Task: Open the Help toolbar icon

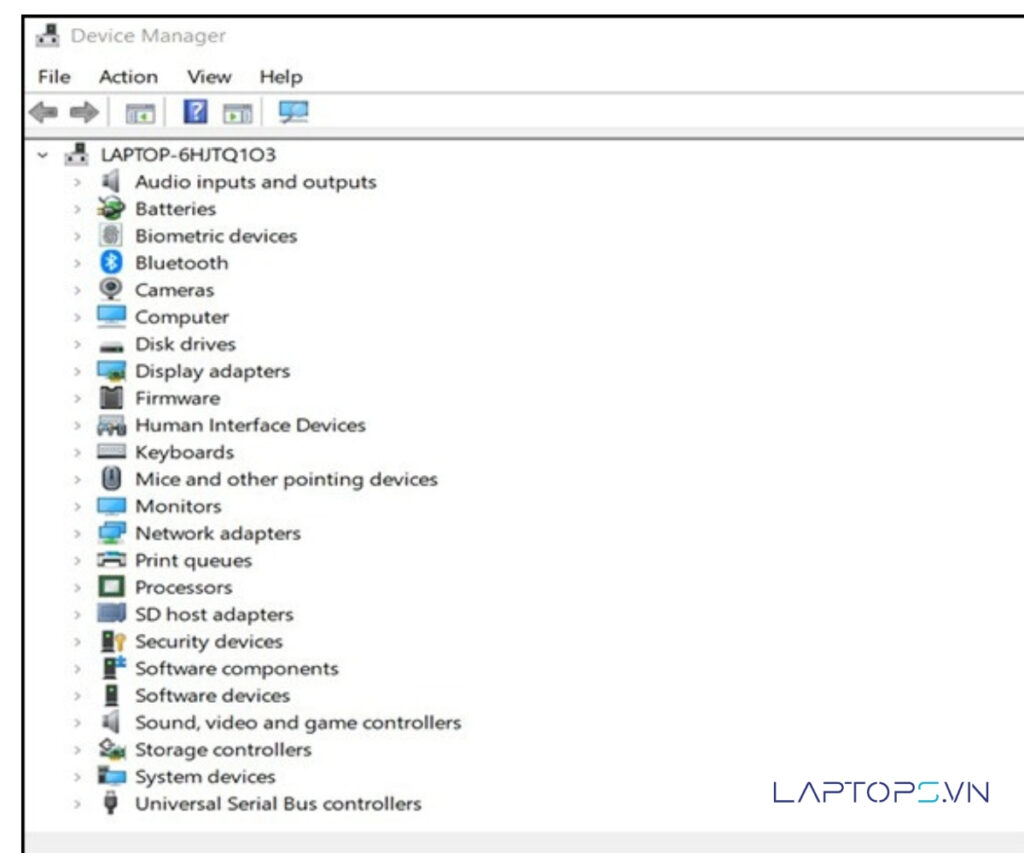Action: pyautogui.click(x=195, y=111)
